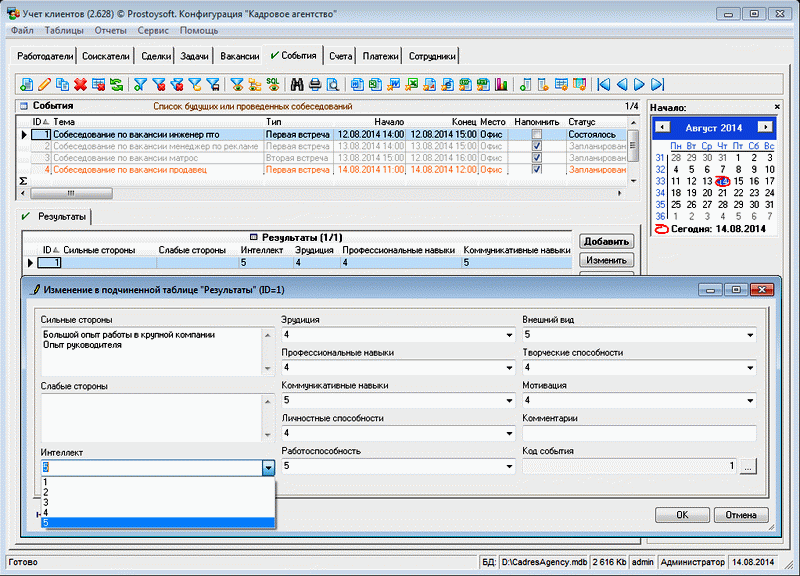Switch to the Вакансии tab
Viewport: 800px width, 576px height.
(x=239, y=57)
